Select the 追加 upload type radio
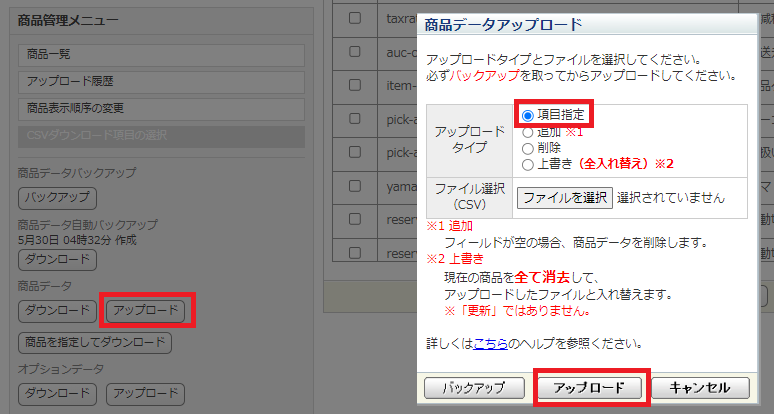 (528, 132)
